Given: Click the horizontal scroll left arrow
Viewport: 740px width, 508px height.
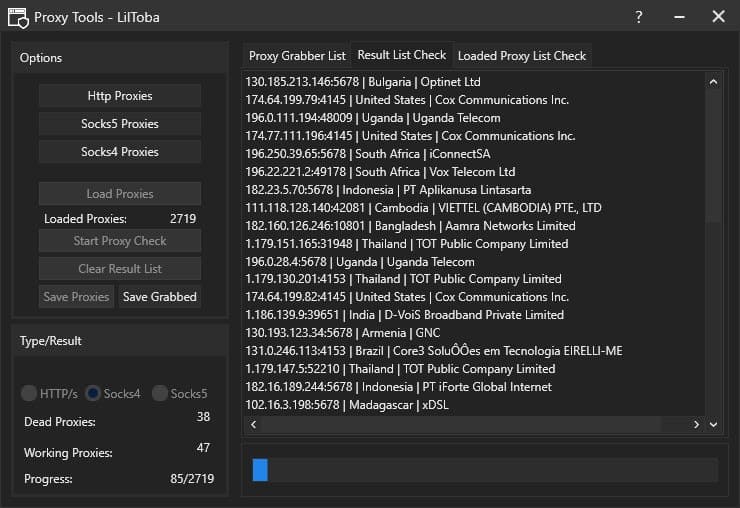Looking at the screenshot, I should [253, 424].
